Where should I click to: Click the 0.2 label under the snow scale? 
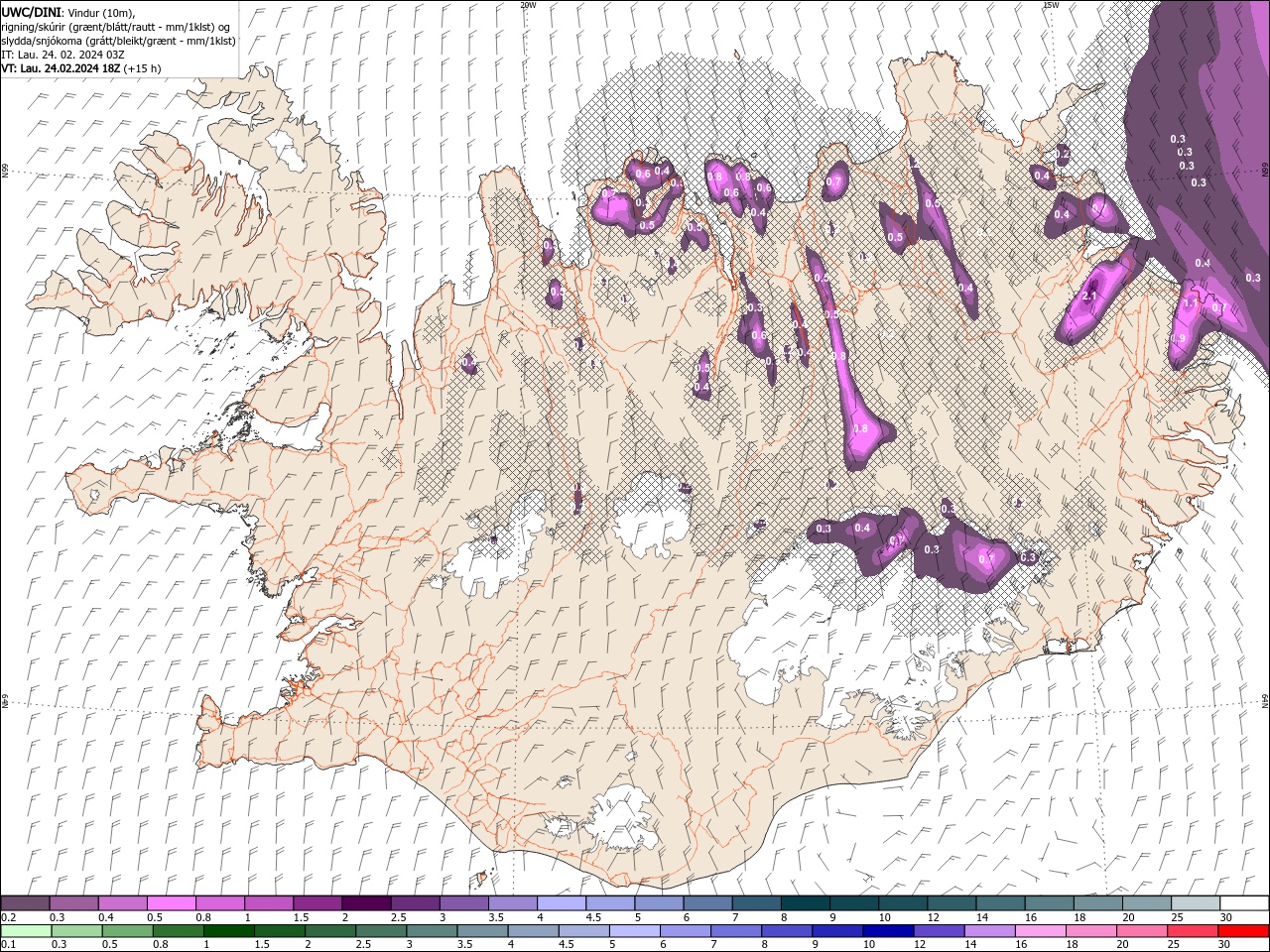(7, 917)
